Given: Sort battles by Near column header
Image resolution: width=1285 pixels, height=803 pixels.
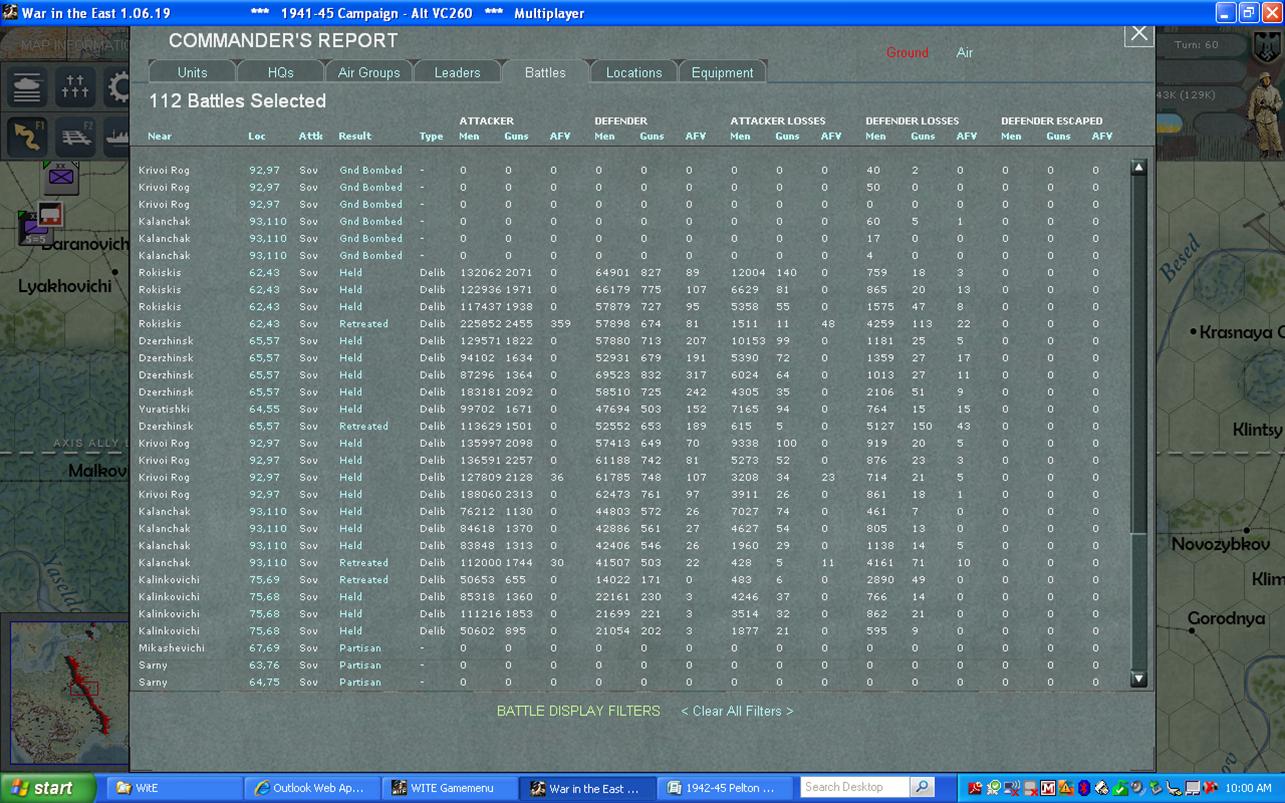Looking at the screenshot, I should (159, 136).
